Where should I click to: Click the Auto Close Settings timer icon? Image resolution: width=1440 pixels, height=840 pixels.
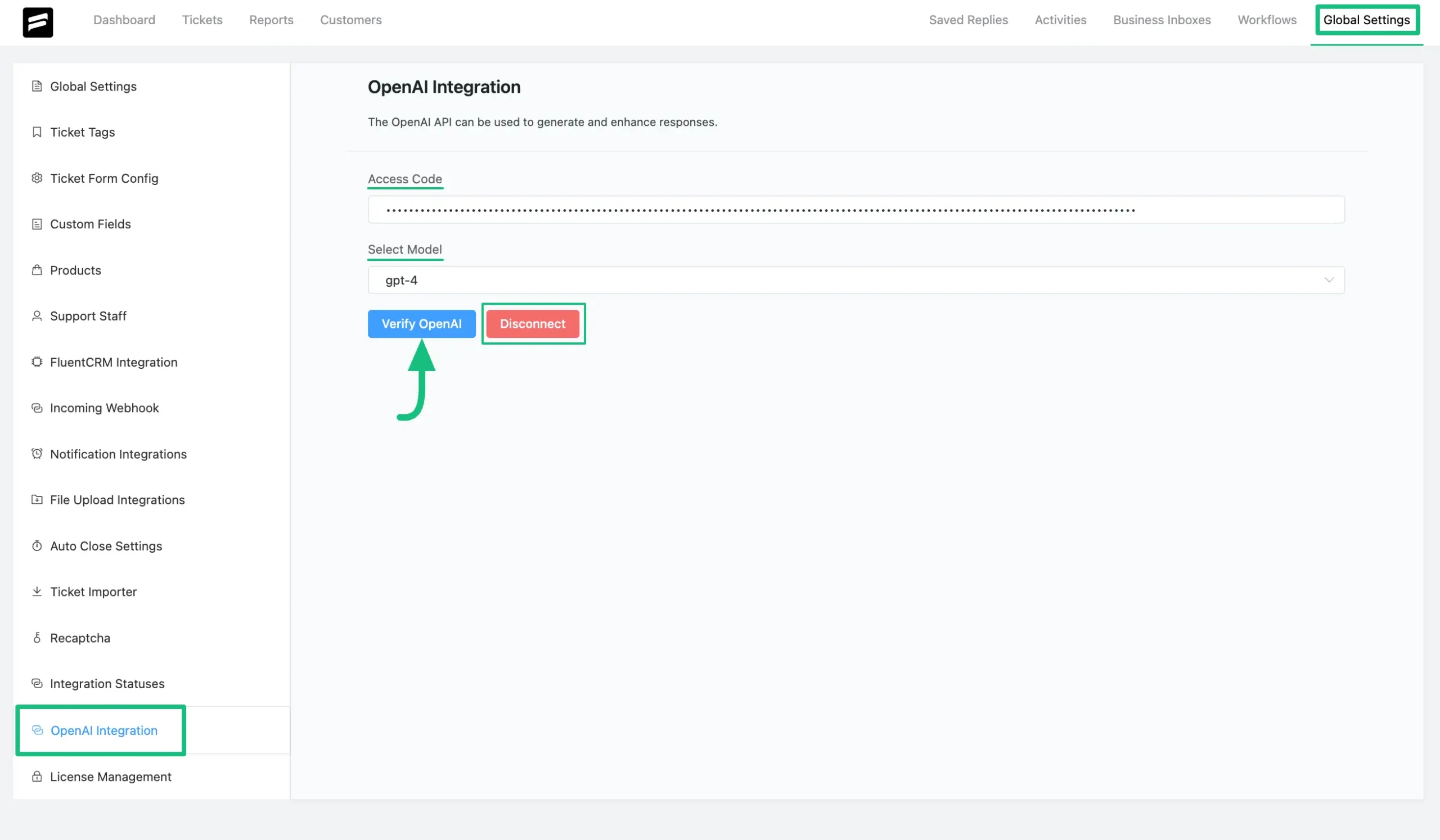coord(37,546)
